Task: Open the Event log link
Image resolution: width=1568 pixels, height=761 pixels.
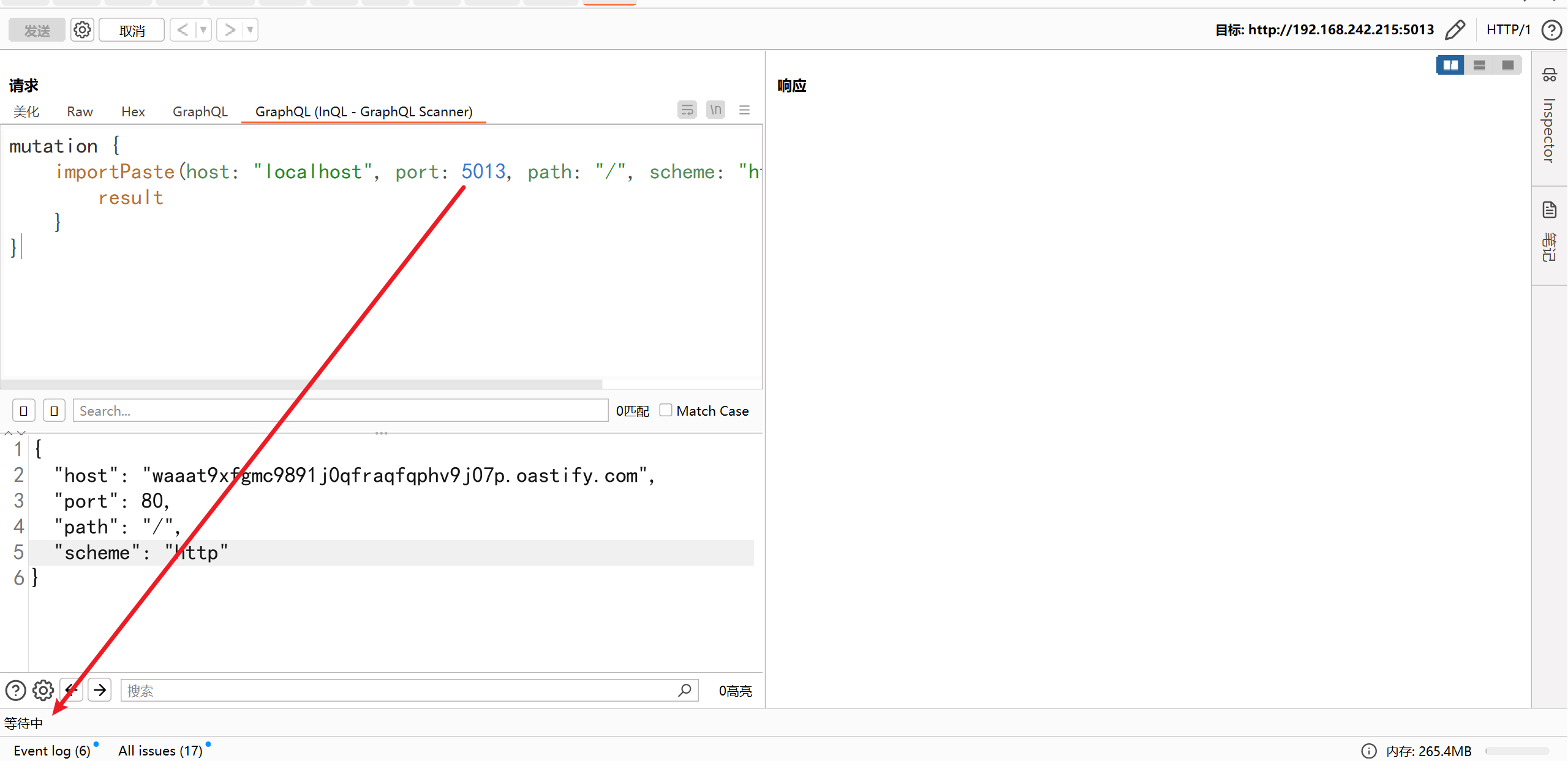Action: click(52, 751)
